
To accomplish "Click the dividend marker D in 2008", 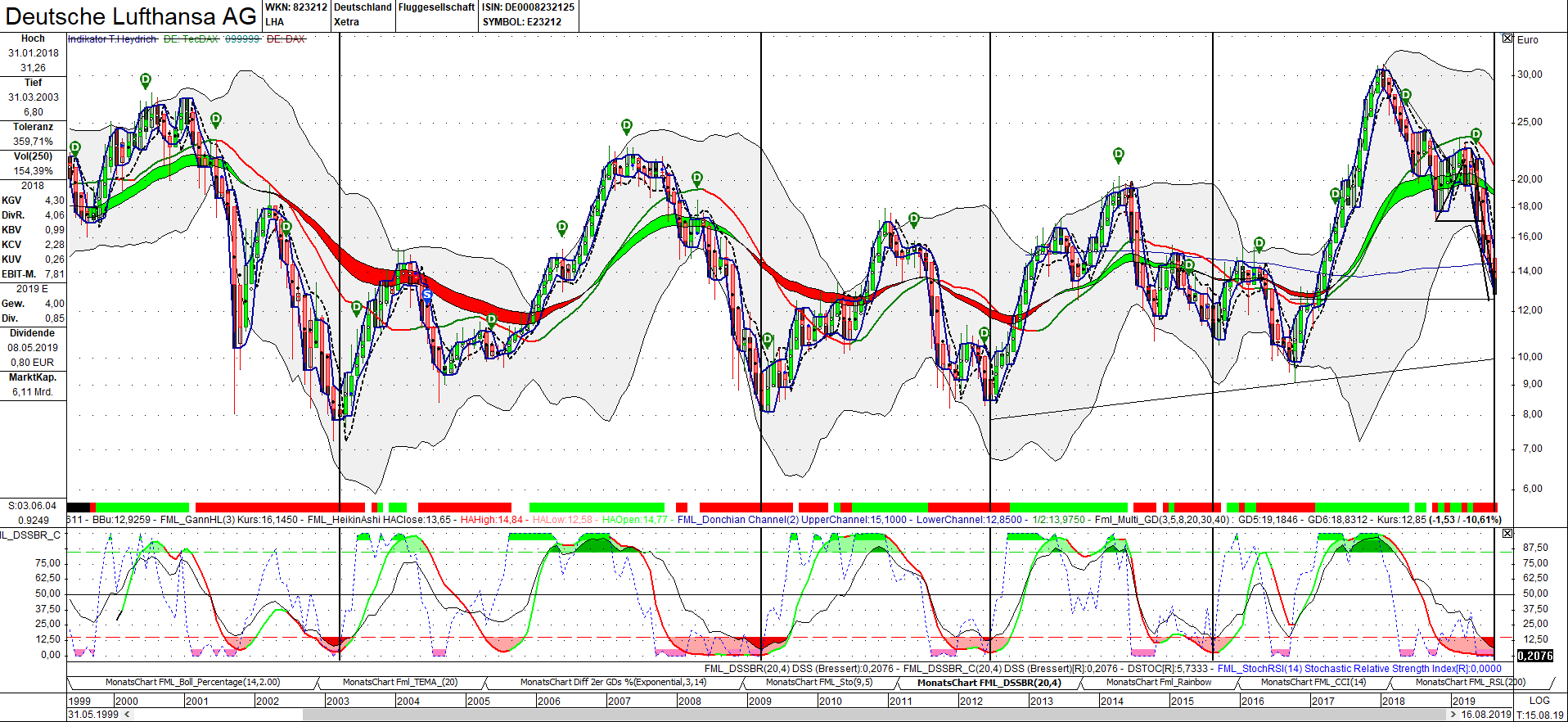I will (x=697, y=178).
